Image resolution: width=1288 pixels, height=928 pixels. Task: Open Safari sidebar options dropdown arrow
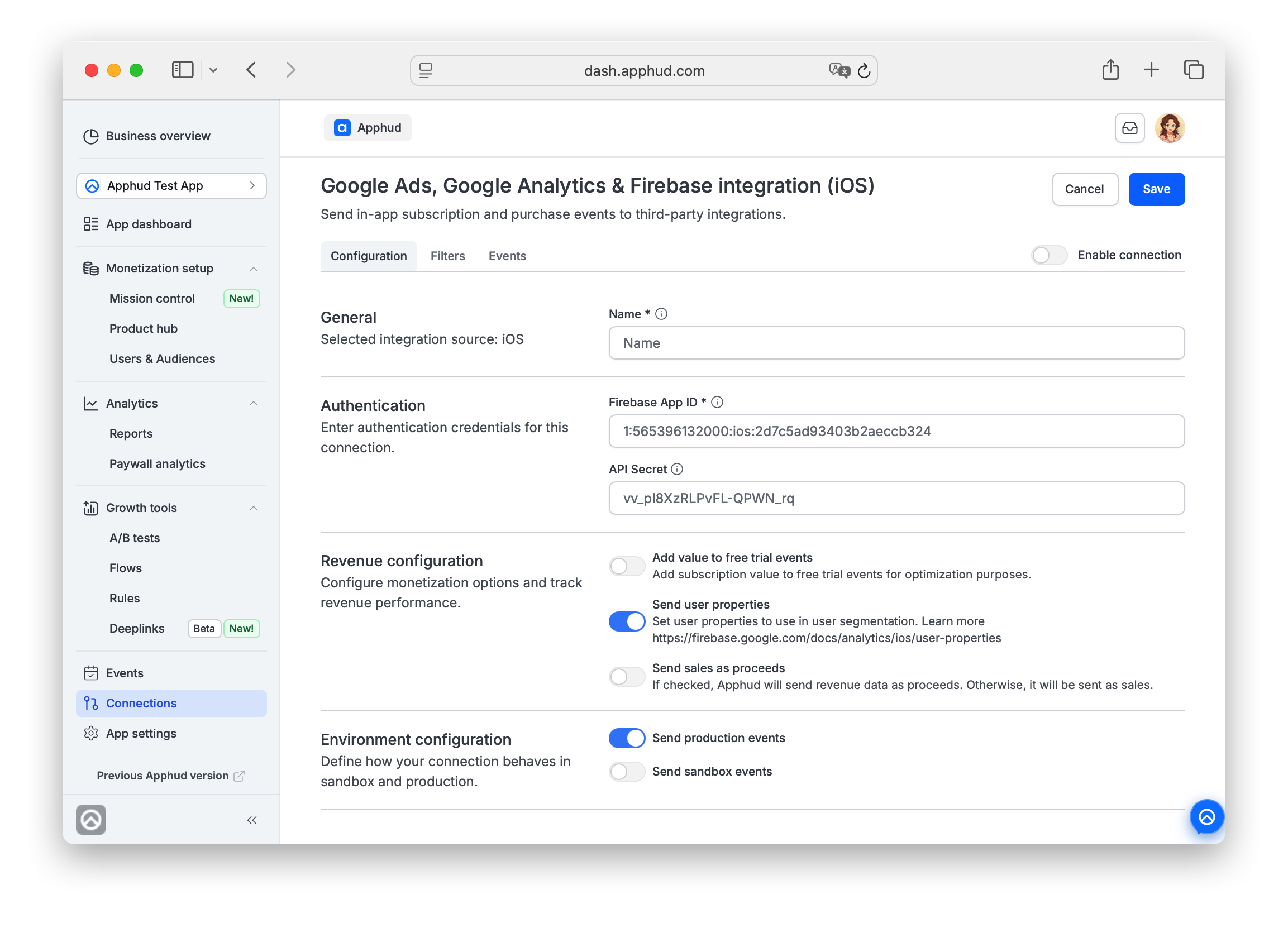pos(213,70)
